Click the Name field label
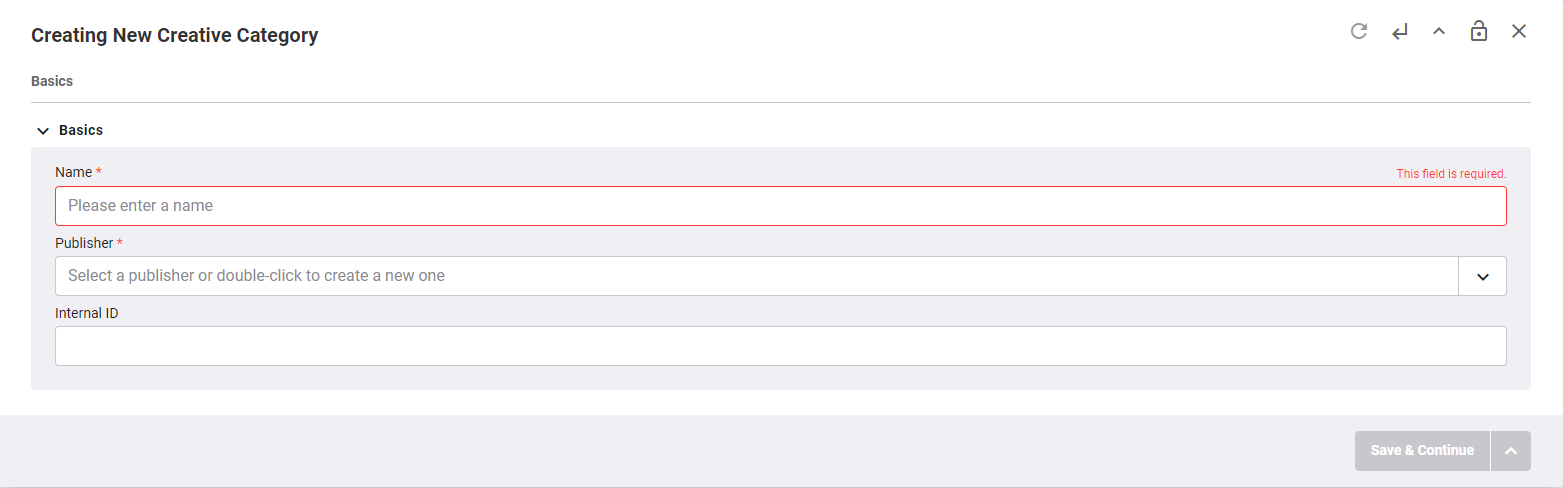The image size is (1563, 488). coord(73,172)
